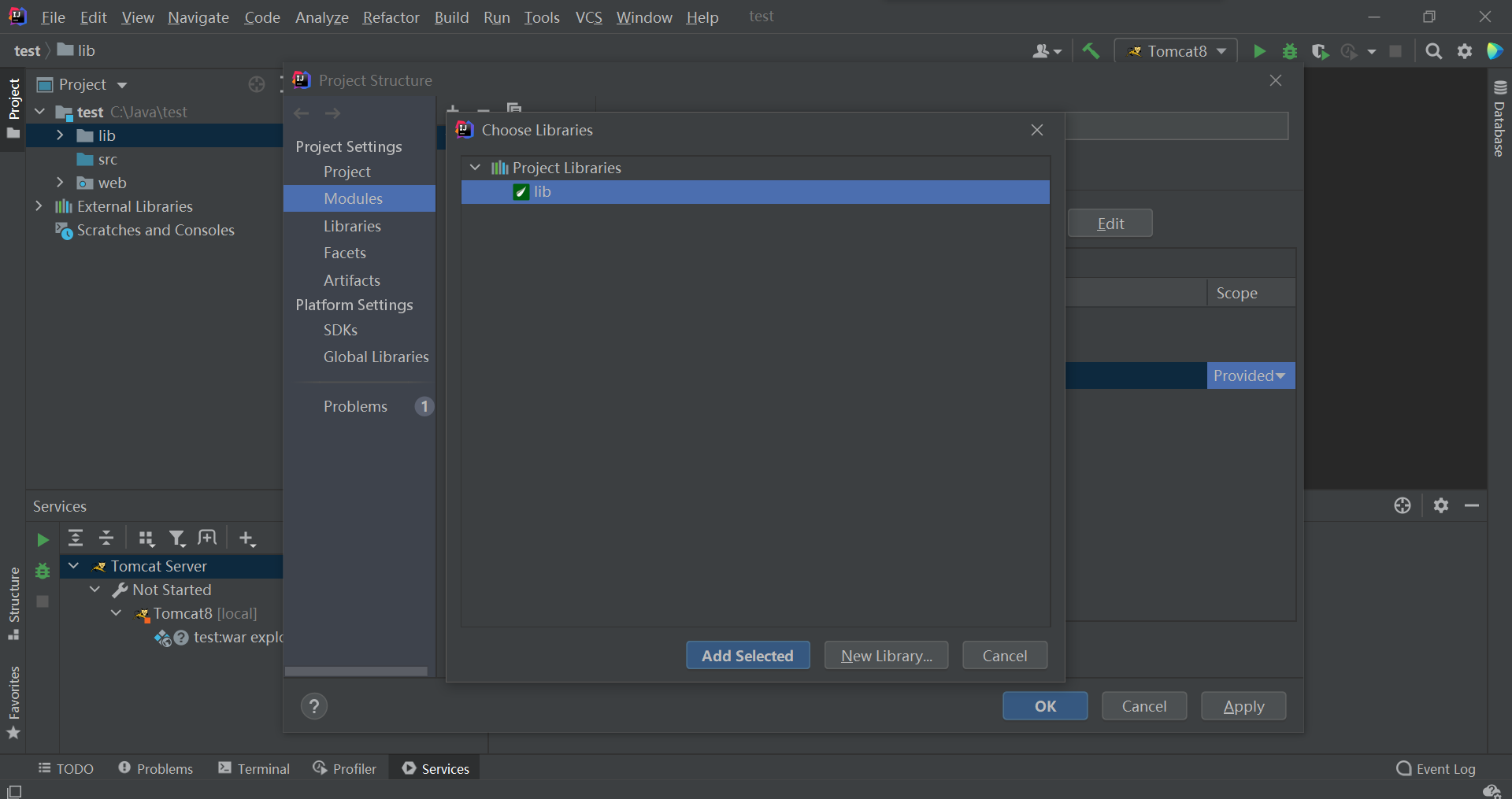Click Run with Coverage shield icon

pyautogui.click(x=1320, y=51)
